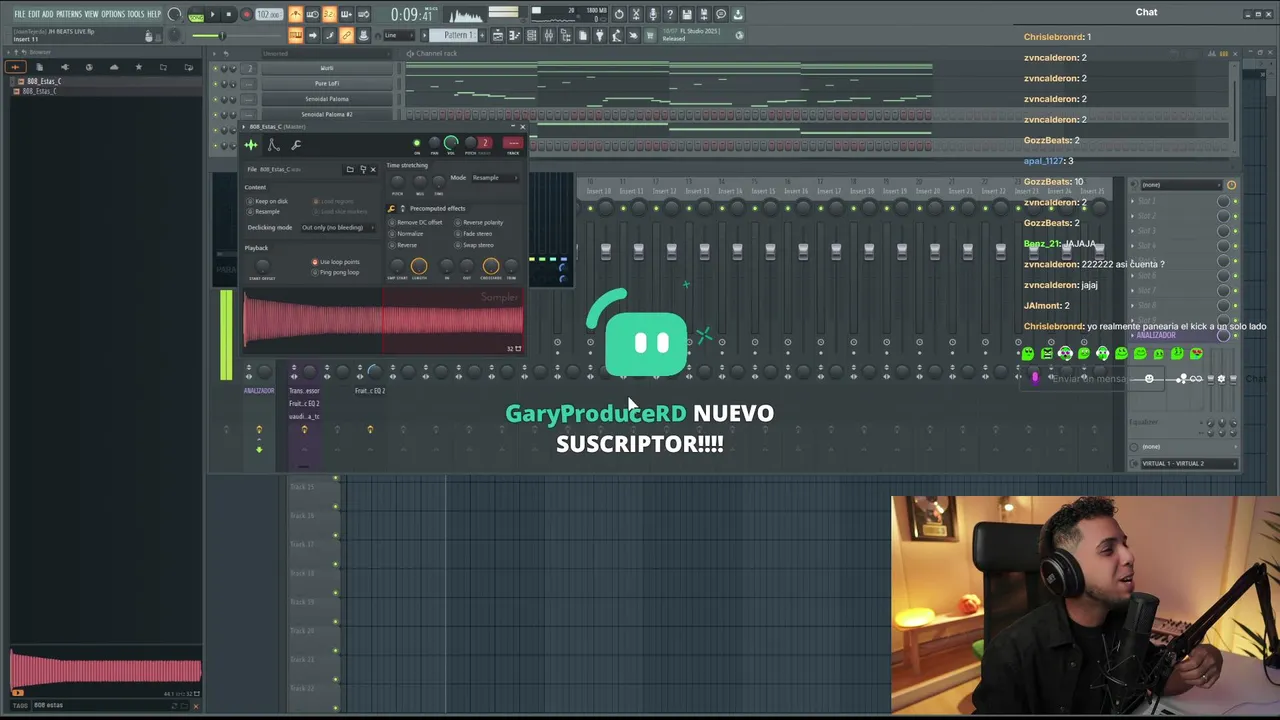Screen dimensions: 1280x720
Task: Adjust the VOL knob in sampler
Action: tap(451, 143)
